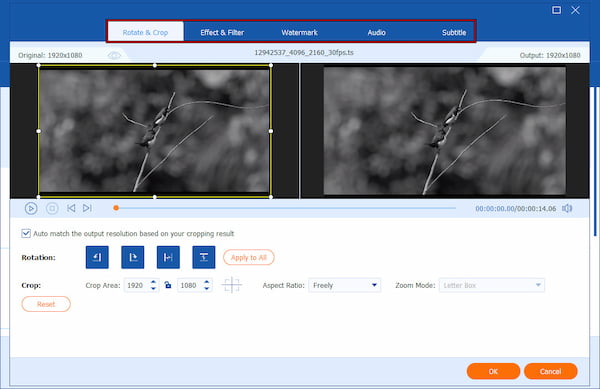The image size is (600, 389).
Task: Increase crop height with up arrow
Action: pos(207,282)
